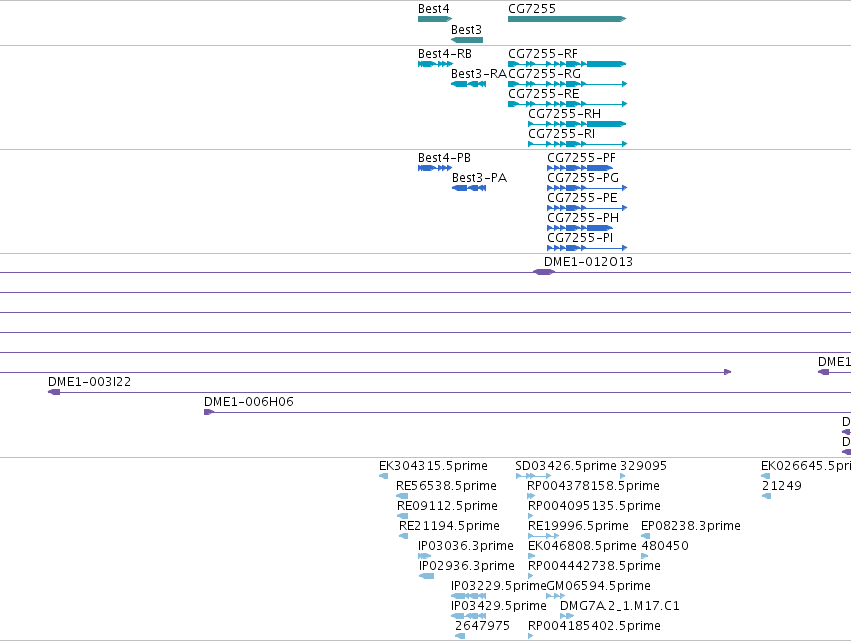Click EST RP004095135.5prime
851x641 pixels.
tap(531, 516)
